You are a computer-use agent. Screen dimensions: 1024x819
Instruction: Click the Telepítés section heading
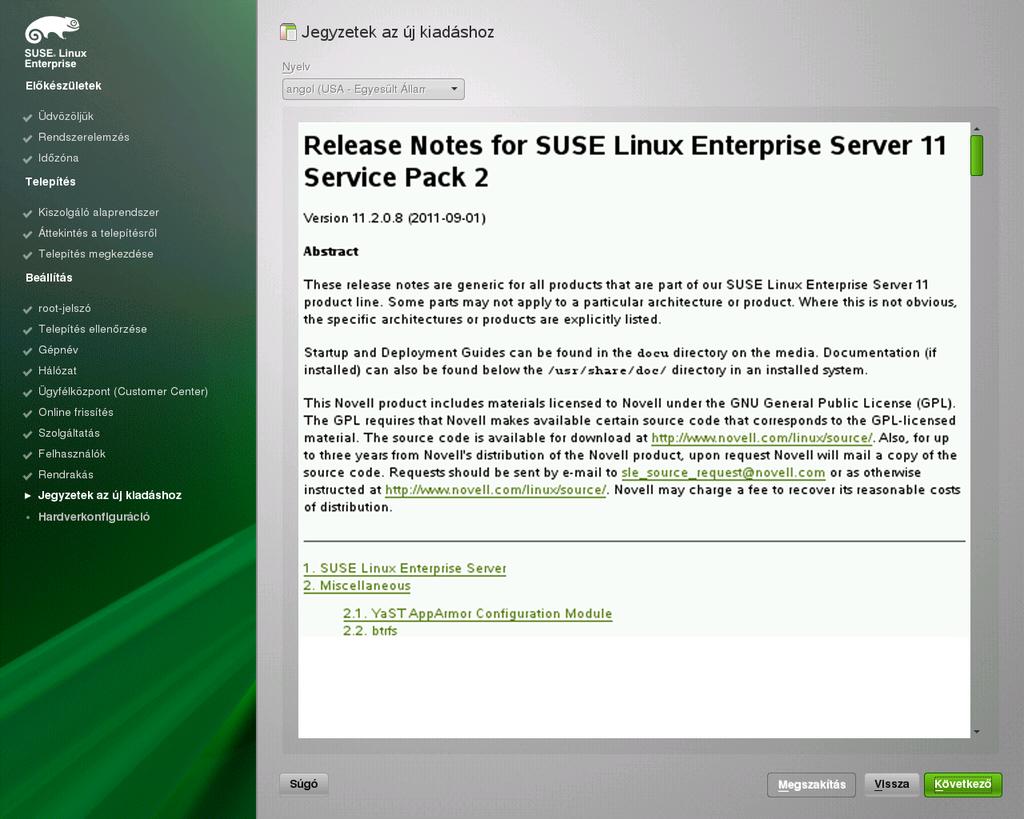[50, 182]
